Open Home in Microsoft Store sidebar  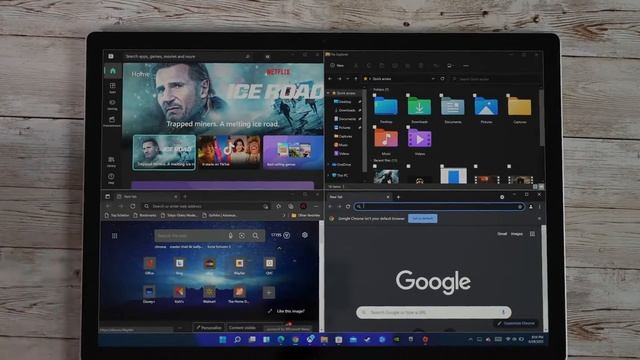click(113, 71)
